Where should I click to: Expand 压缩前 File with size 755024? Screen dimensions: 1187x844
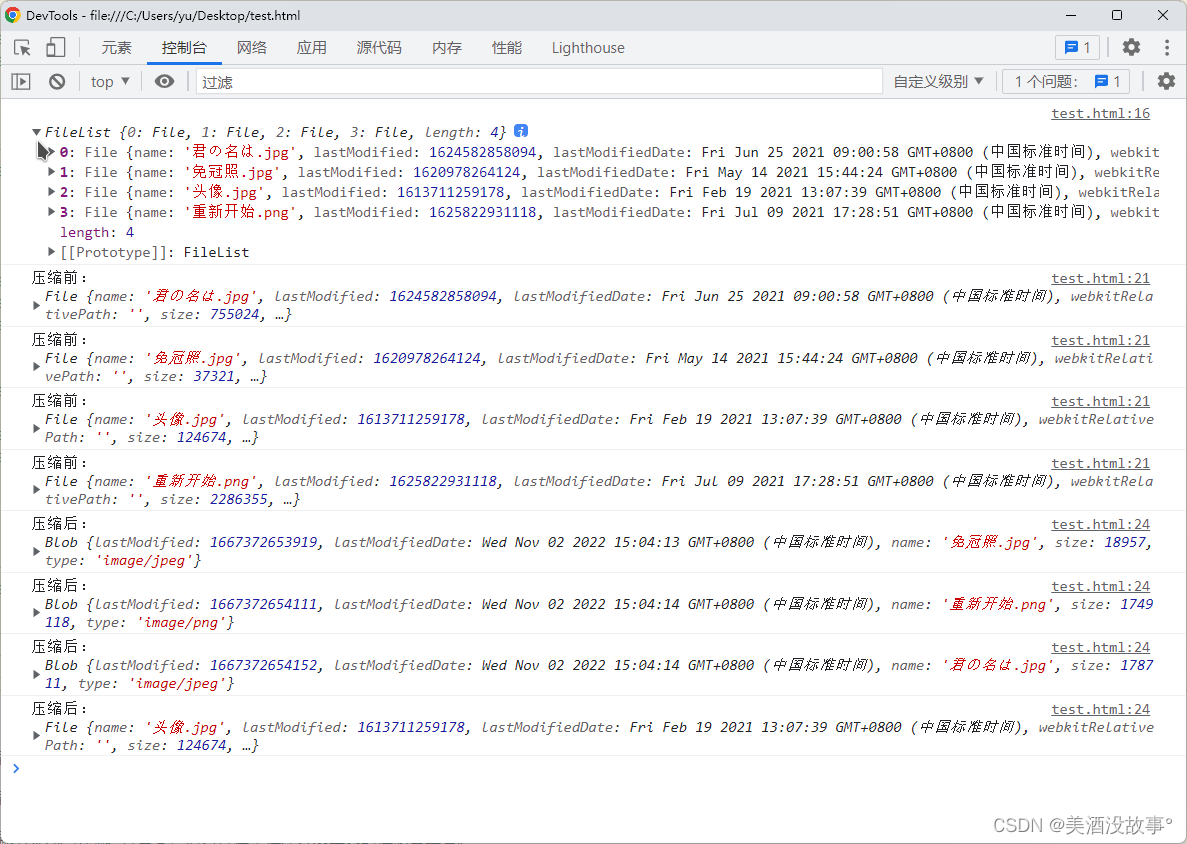36,305
